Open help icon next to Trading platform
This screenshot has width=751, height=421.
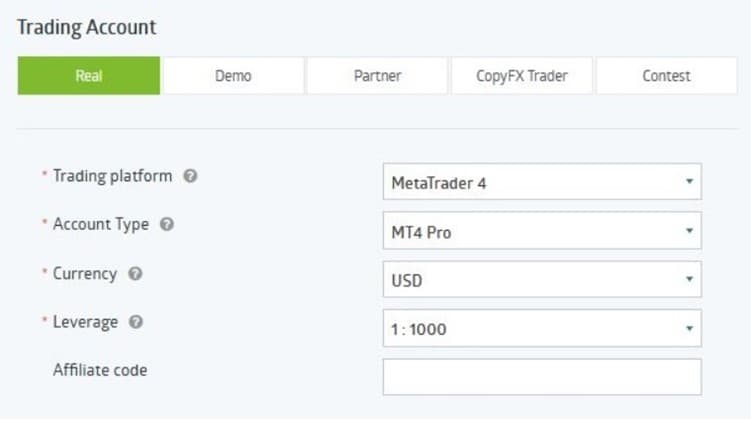(x=190, y=176)
